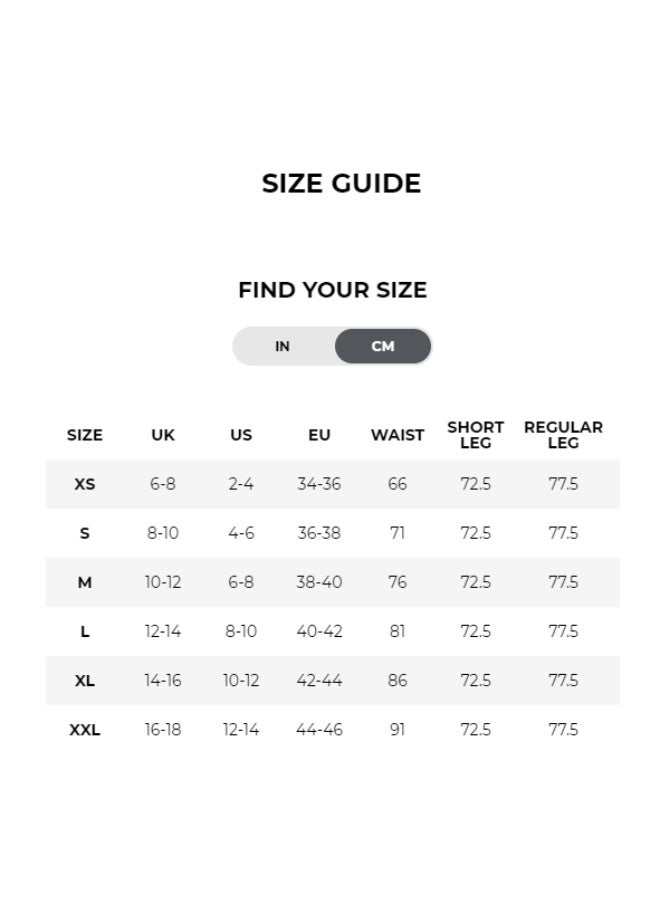Select the CM unit option
The height and width of the screenshot is (900, 660).
[x=383, y=345]
